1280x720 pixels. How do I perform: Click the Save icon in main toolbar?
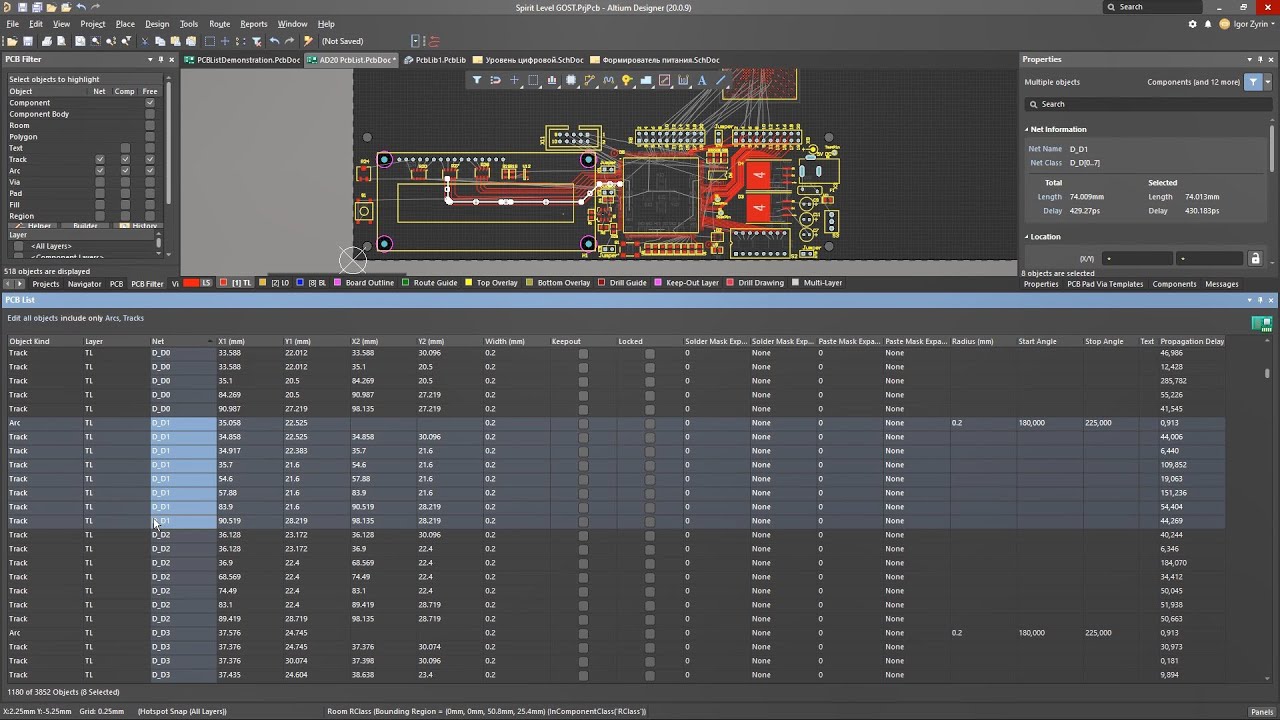pyautogui.click(x=28, y=41)
